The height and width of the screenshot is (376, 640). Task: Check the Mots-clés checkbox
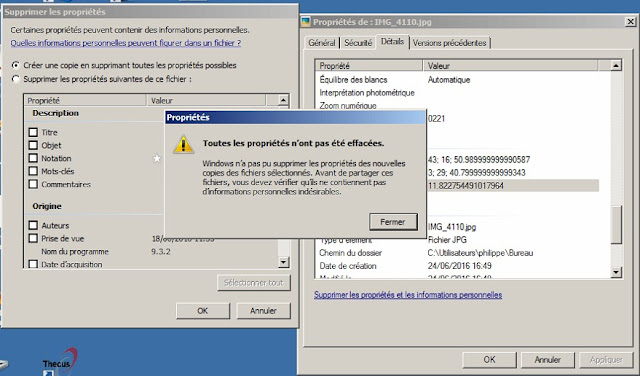click(33, 171)
